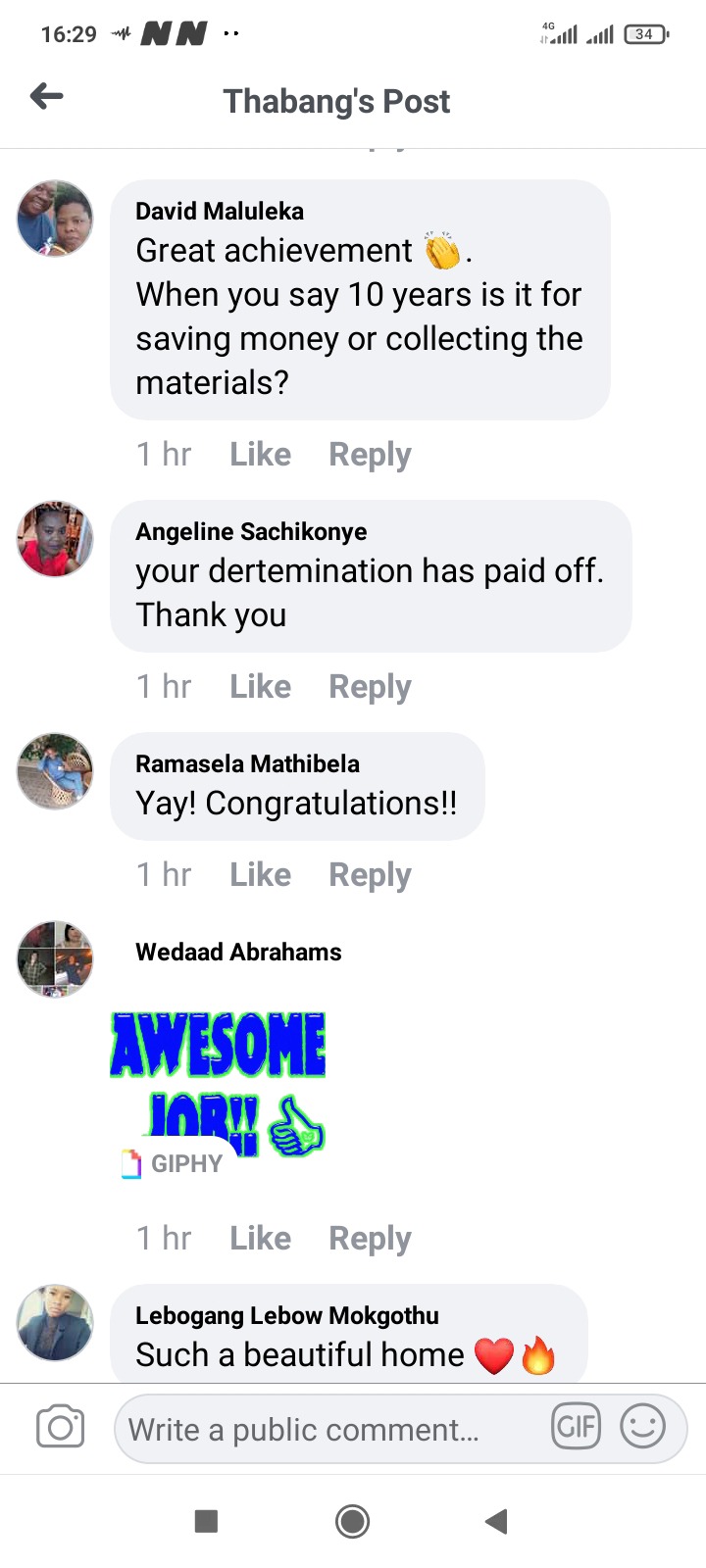The image size is (706, 1568).
Task: Tap the Android recent apps square
Action: pos(206,1521)
